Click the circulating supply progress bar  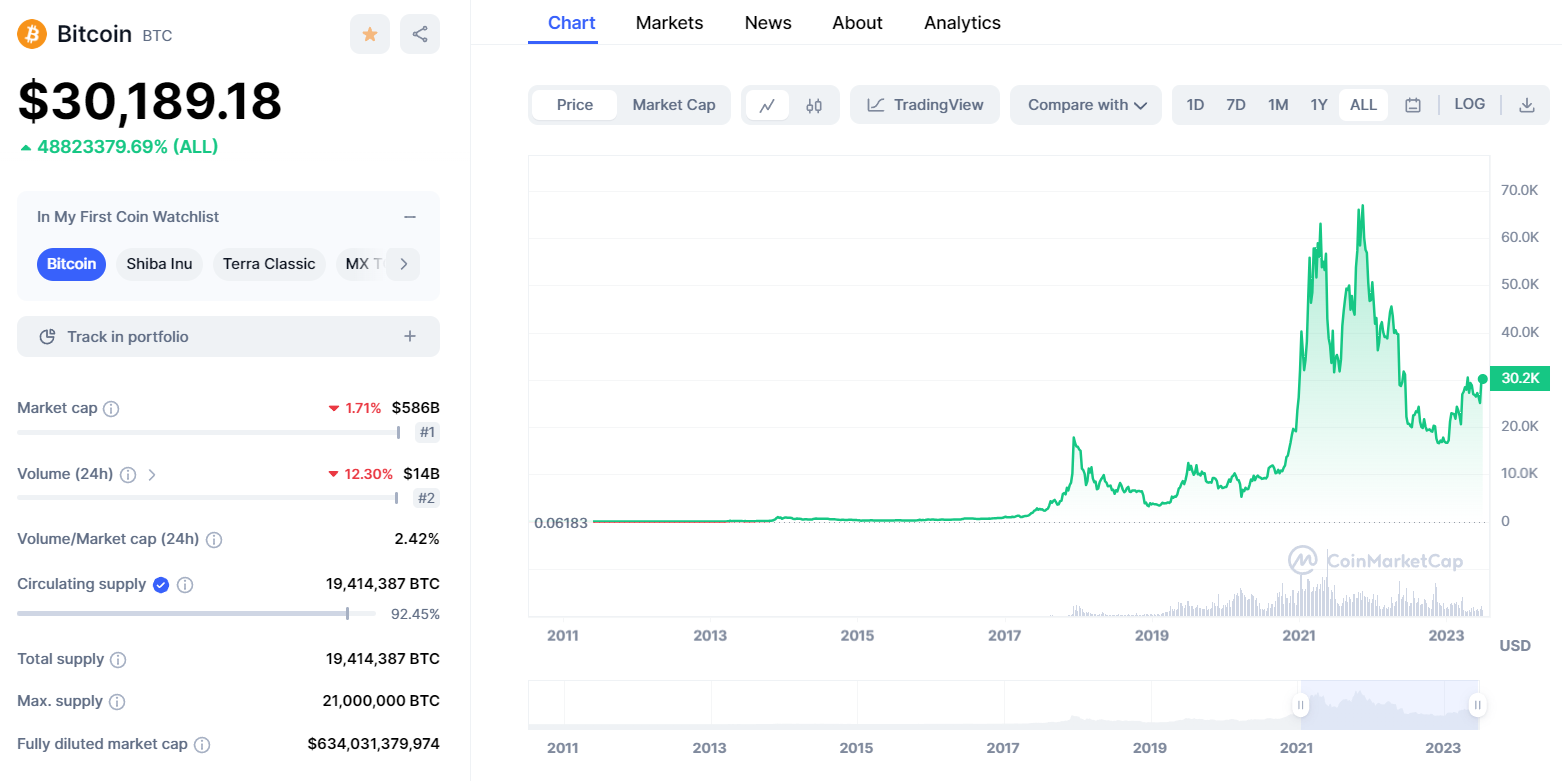click(196, 613)
